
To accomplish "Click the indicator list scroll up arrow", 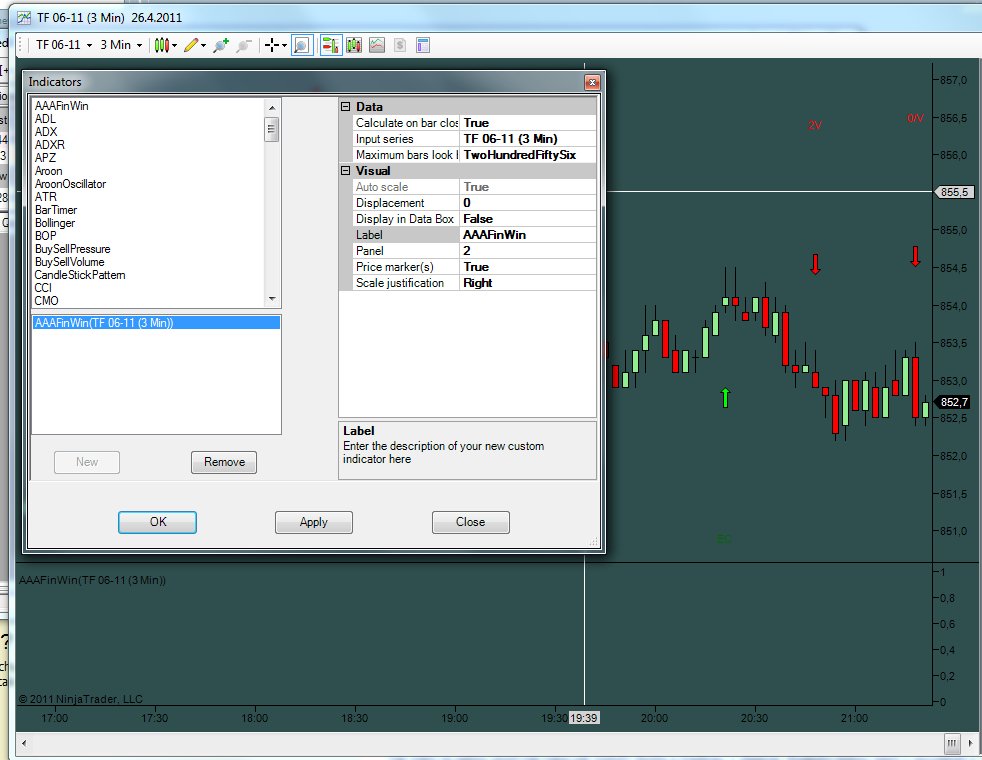I will pos(272,108).
